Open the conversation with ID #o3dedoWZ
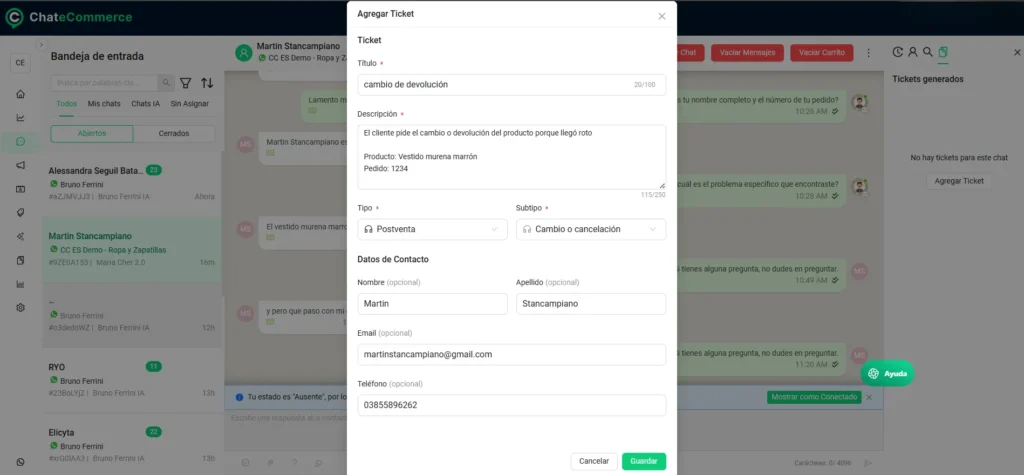Image resolution: width=1024 pixels, height=475 pixels. 131,315
